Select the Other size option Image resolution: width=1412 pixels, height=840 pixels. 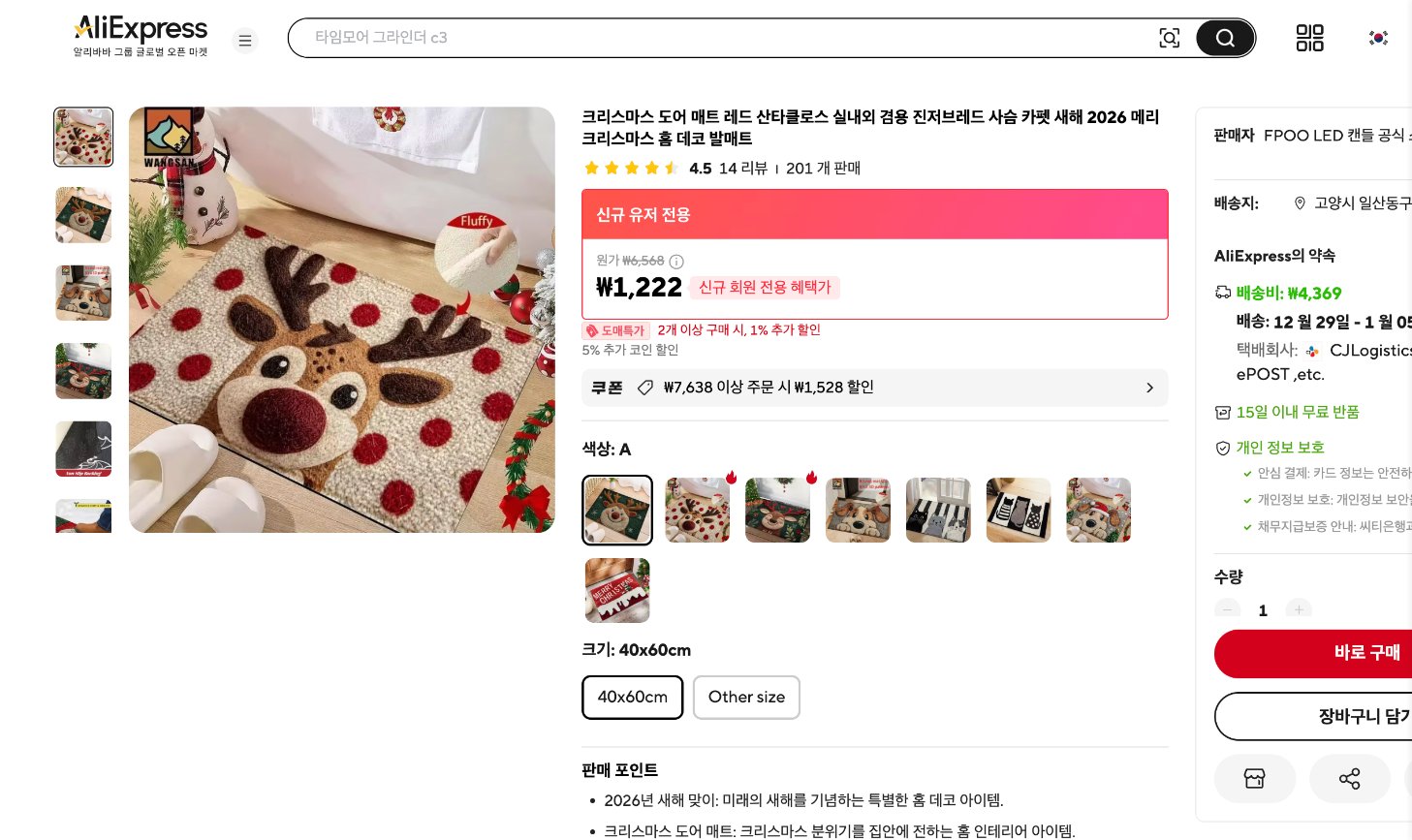[x=746, y=697]
